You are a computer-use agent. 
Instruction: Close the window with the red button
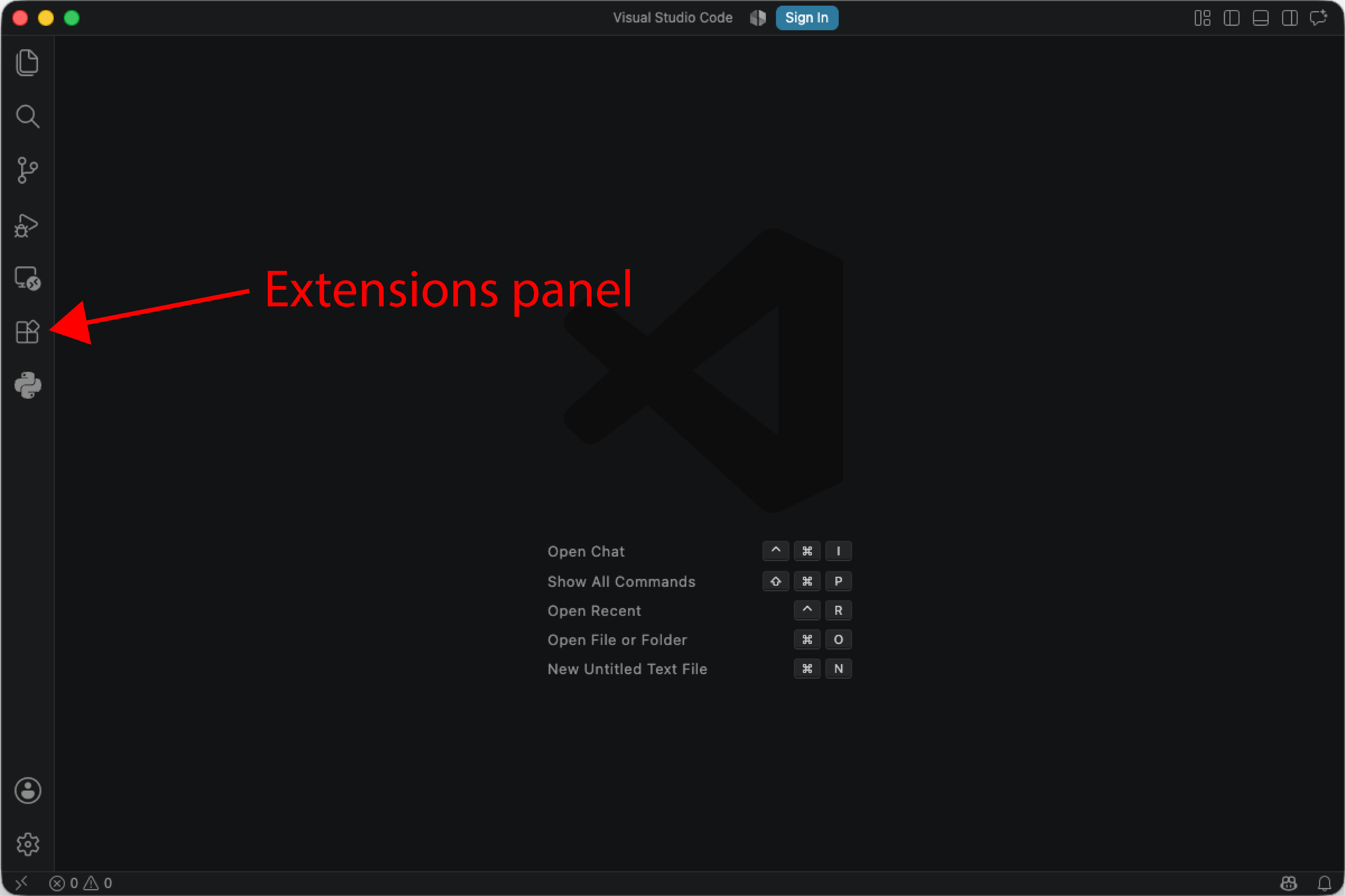point(20,18)
